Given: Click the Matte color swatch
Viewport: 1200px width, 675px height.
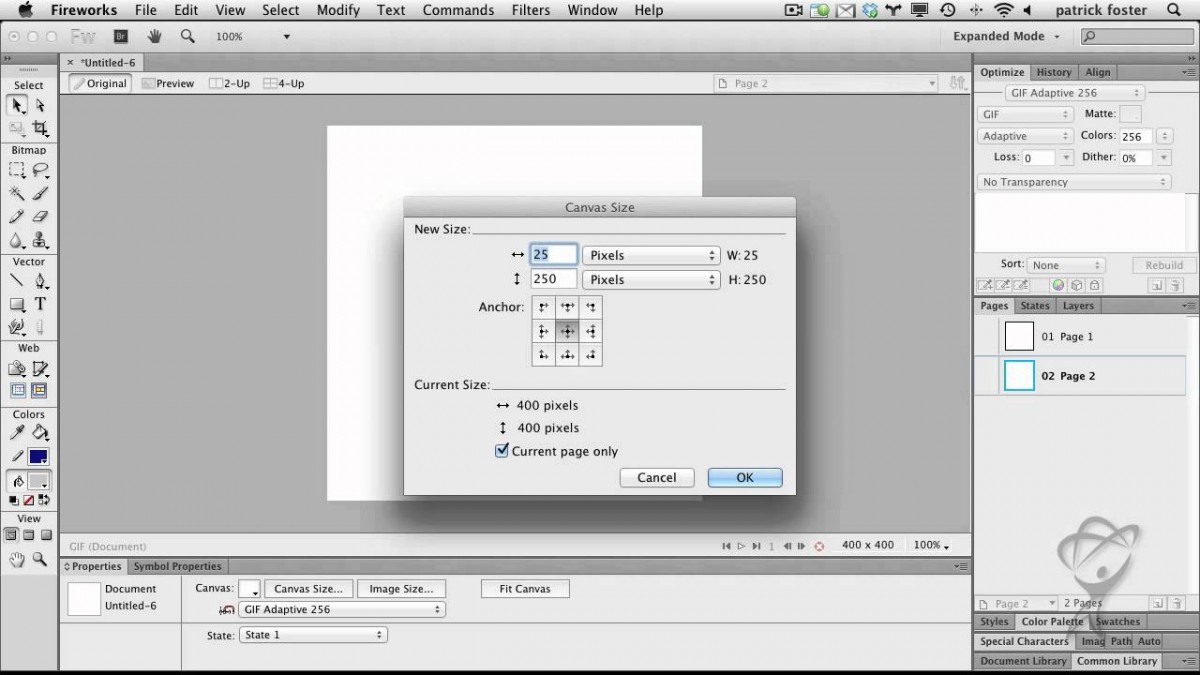Looking at the screenshot, I should (x=1130, y=114).
